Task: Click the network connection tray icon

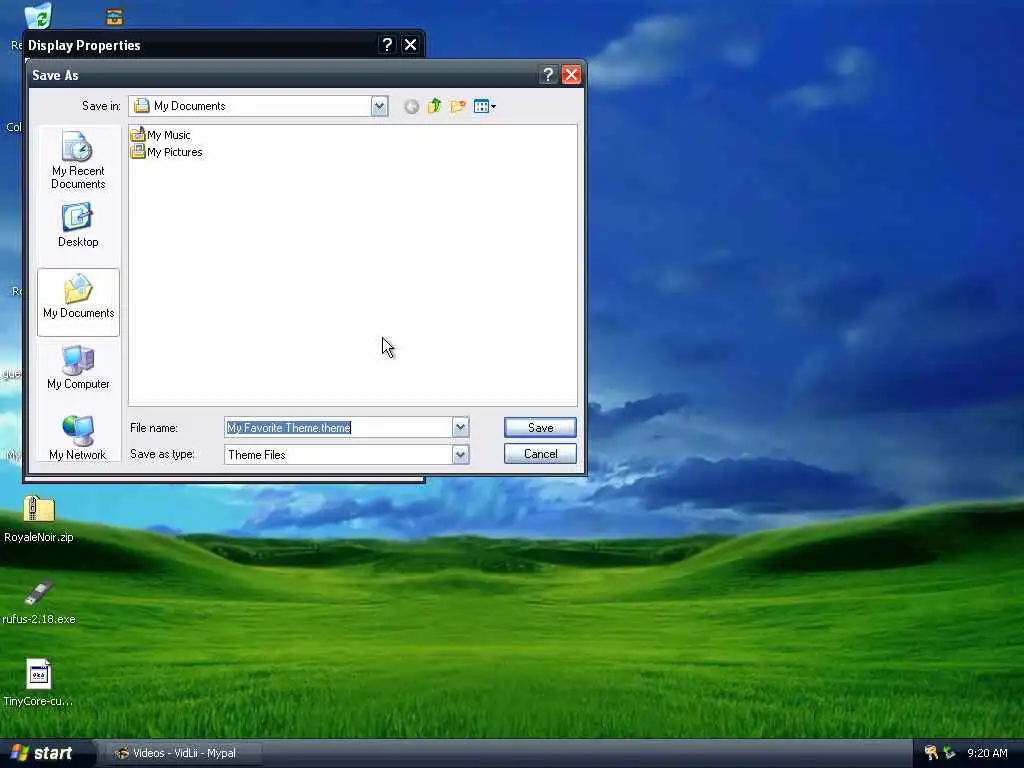Action: (949, 753)
